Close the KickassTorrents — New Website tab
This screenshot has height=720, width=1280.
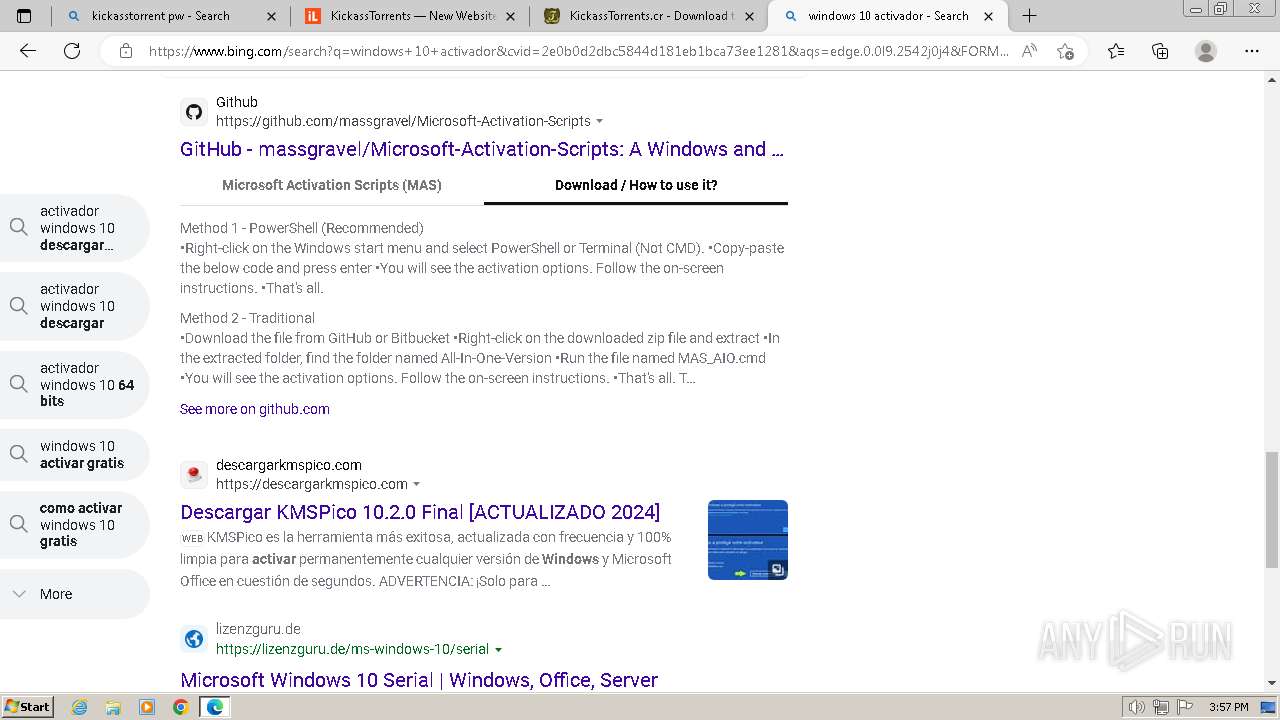(x=511, y=16)
